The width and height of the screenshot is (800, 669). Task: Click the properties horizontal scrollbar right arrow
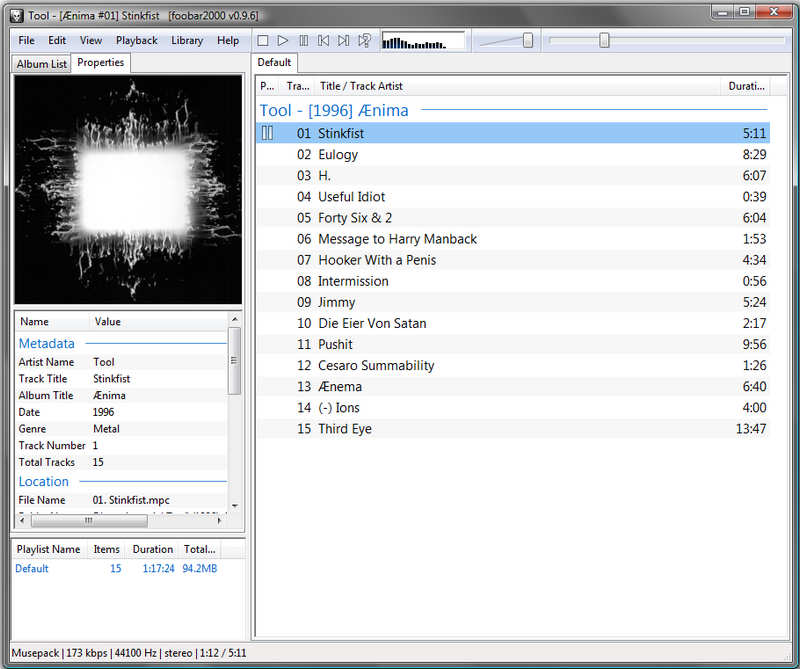(x=219, y=521)
